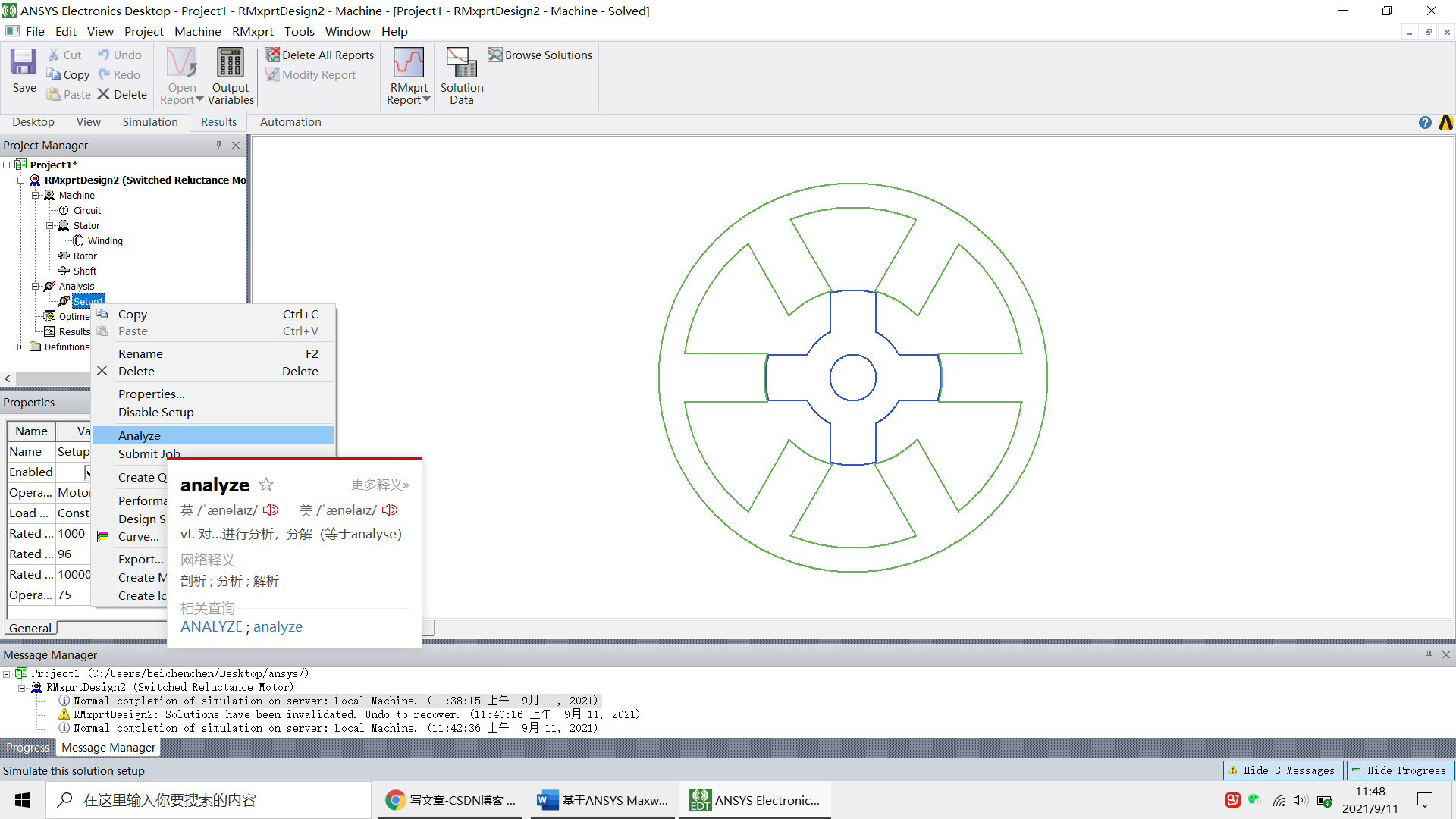Open the RMxprt menu
This screenshot has height=819, width=1456.
(253, 31)
